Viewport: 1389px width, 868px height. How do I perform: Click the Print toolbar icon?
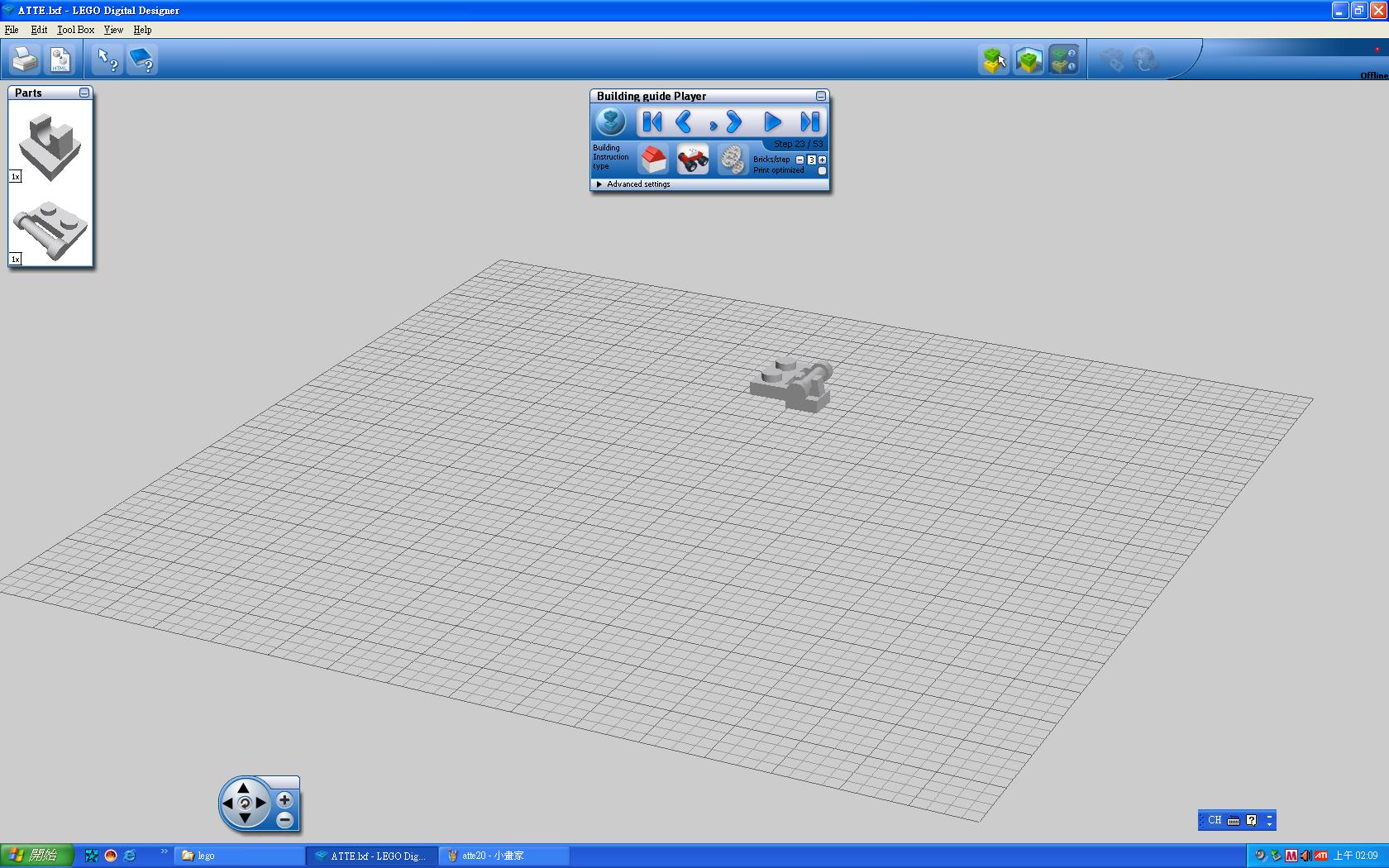pos(25,60)
